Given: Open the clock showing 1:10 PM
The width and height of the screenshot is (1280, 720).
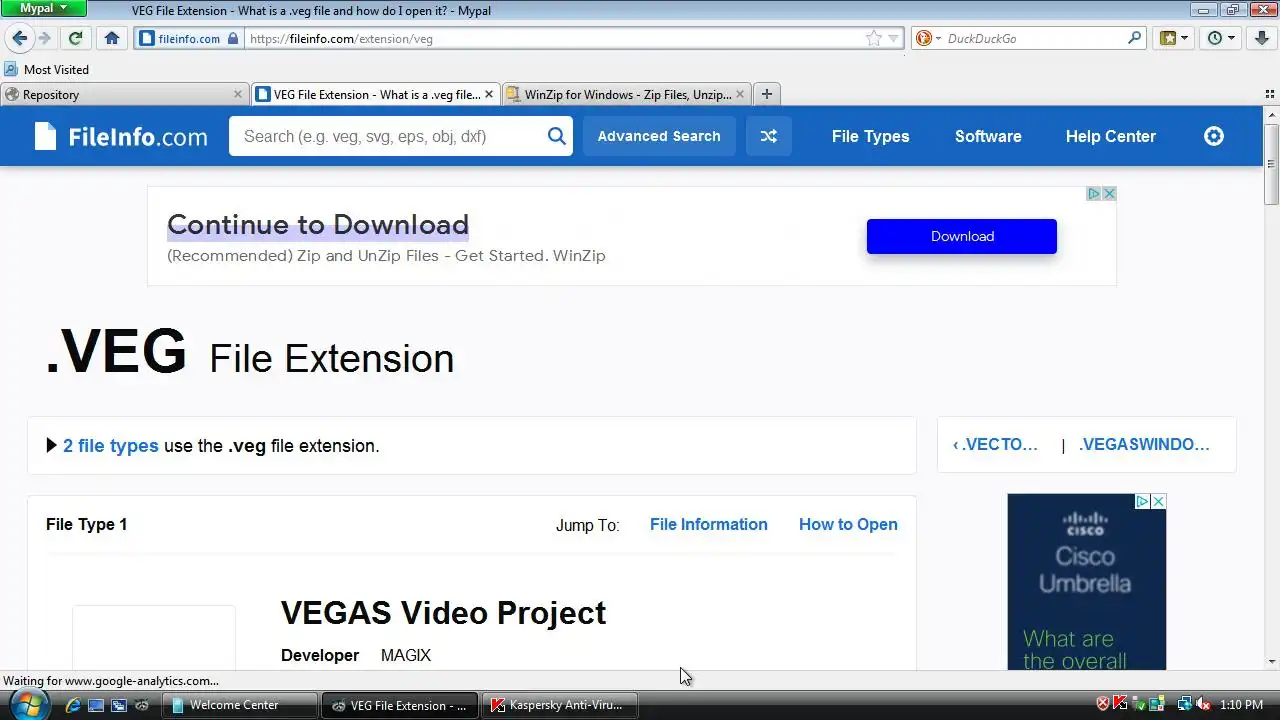Looking at the screenshot, I should tap(1242, 705).
